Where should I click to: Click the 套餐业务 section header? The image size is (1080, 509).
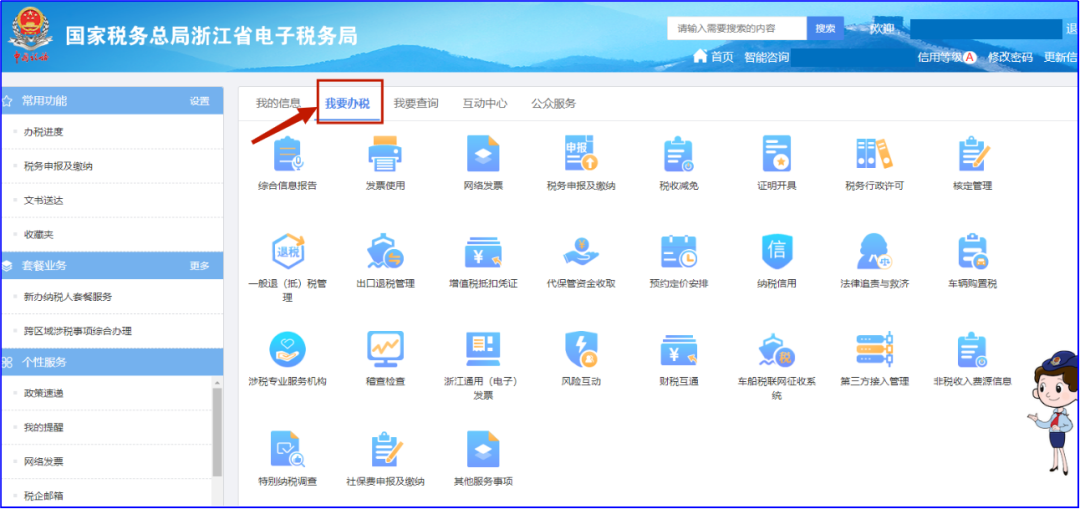tap(112, 265)
